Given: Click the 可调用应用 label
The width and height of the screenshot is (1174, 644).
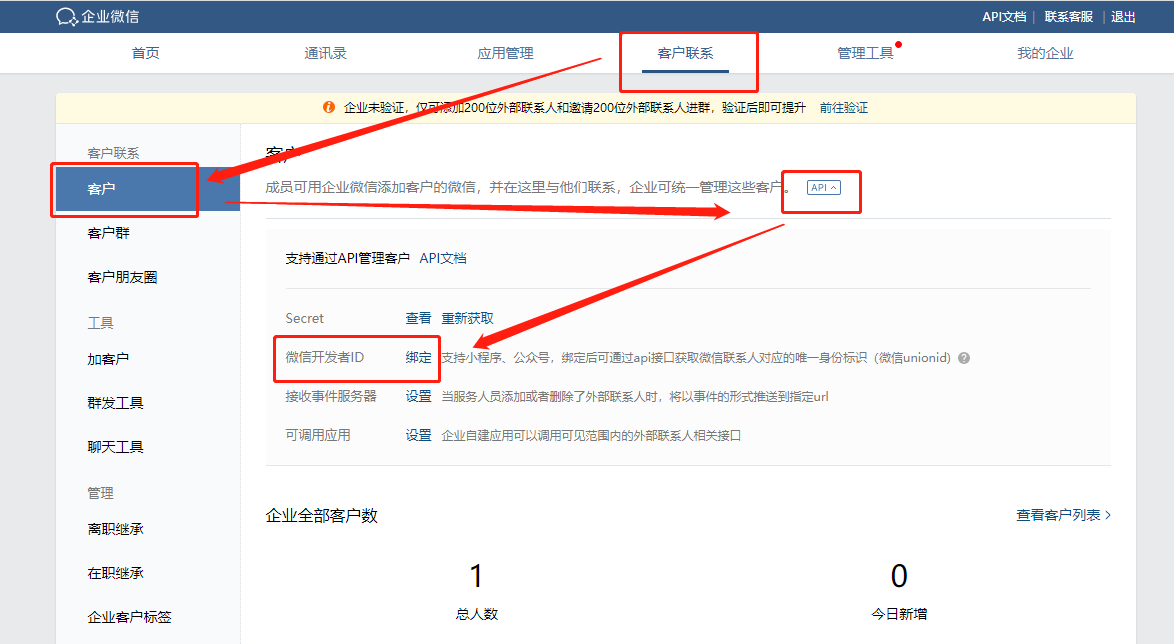Looking at the screenshot, I should [317, 435].
